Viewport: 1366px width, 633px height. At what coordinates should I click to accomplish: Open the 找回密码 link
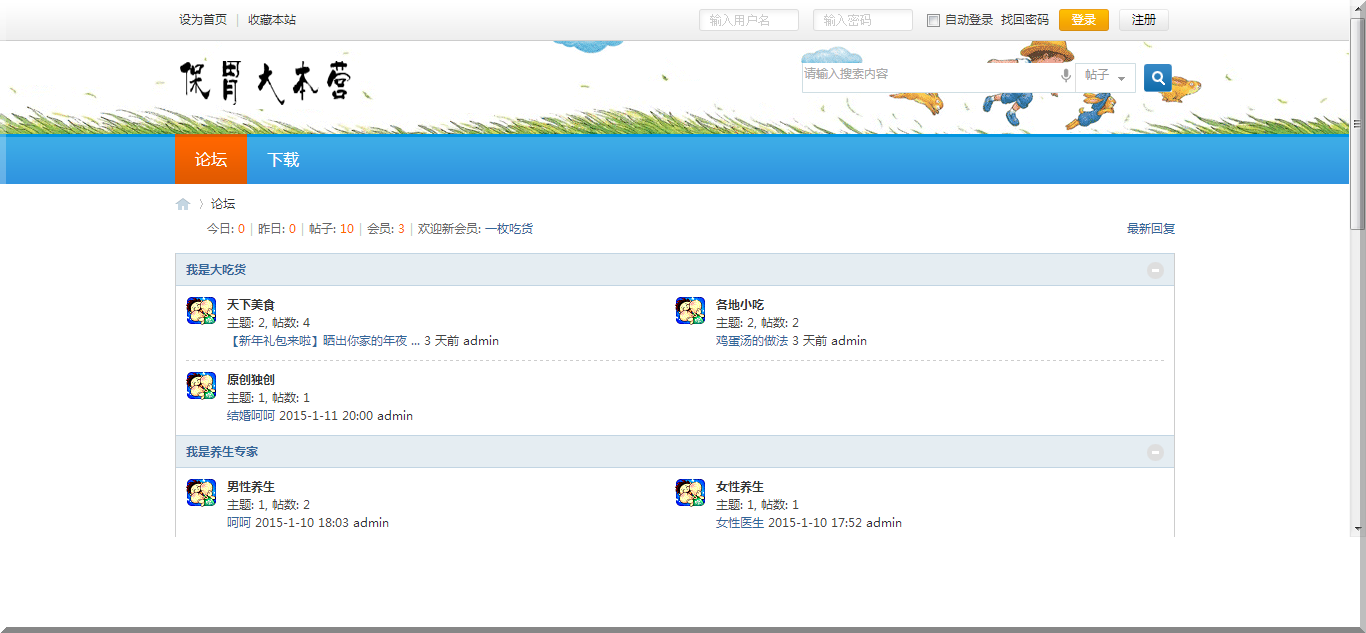(x=1024, y=20)
